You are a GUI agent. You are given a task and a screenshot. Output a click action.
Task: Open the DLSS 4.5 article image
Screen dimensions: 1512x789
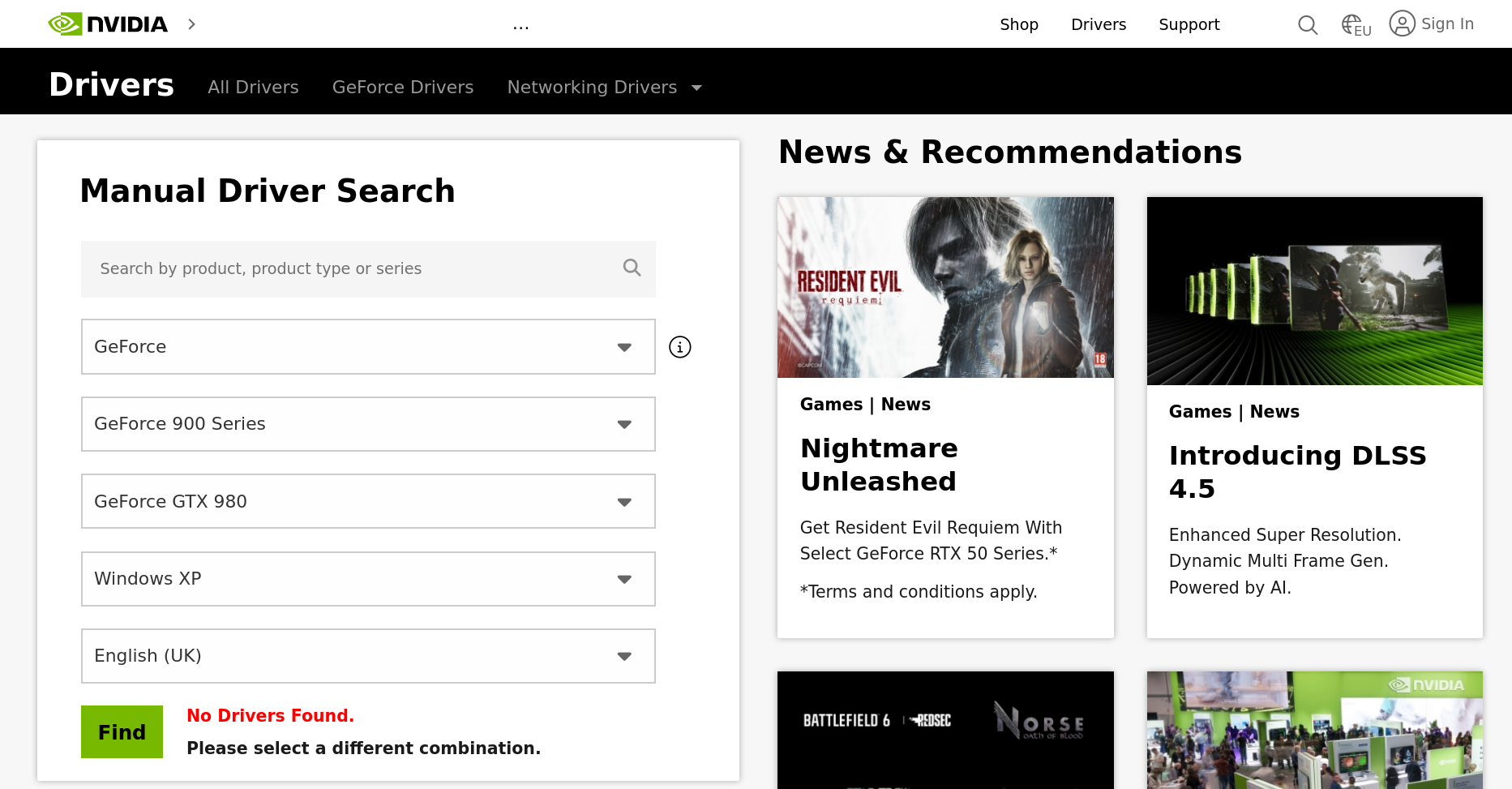(x=1315, y=291)
